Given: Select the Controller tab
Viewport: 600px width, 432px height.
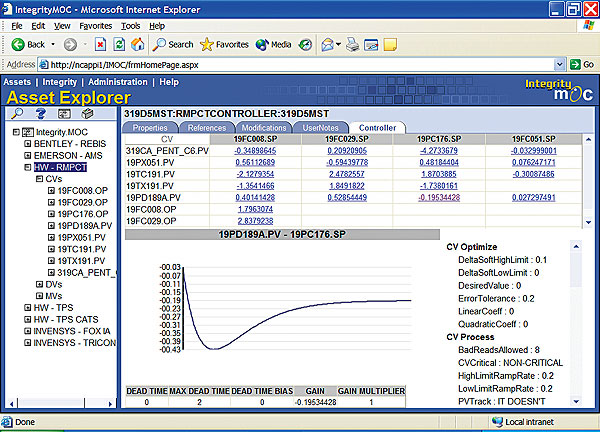Looking at the screenshot, I should (x=377, y=128).
